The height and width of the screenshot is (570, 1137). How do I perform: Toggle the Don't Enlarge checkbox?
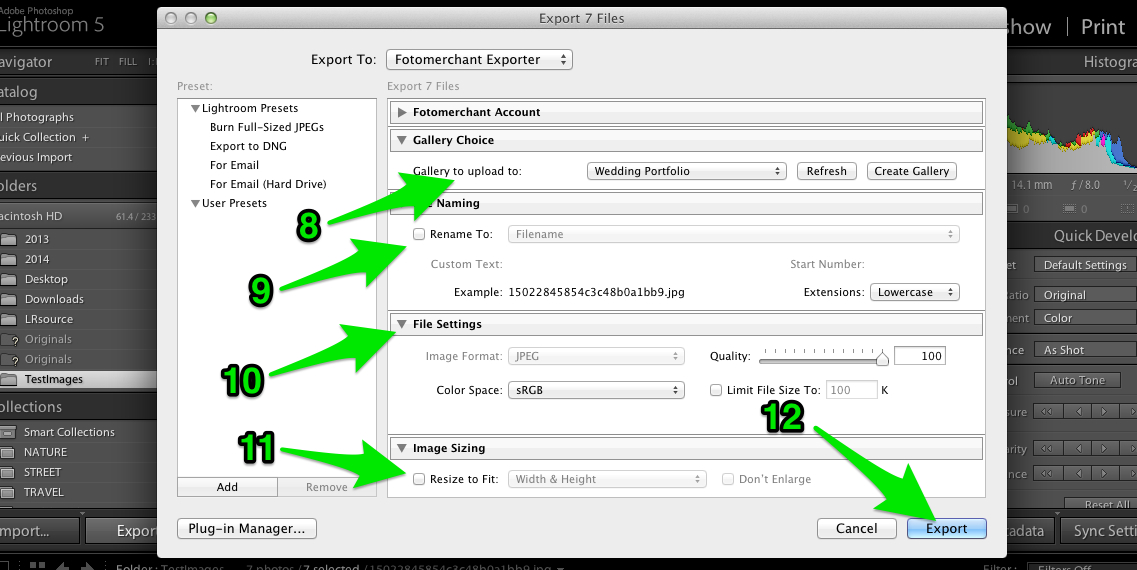click(x=728, y=479)
